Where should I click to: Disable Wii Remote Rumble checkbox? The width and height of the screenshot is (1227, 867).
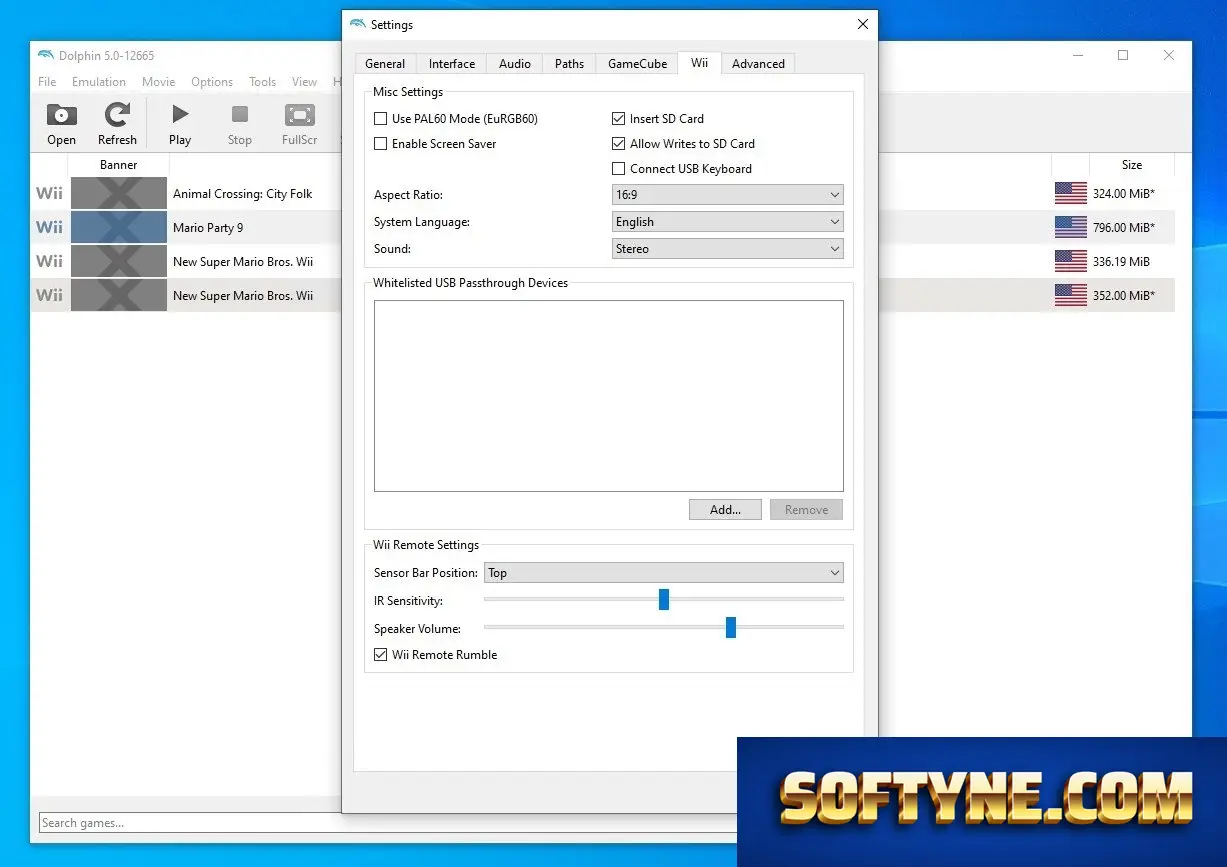coord(380,655)
